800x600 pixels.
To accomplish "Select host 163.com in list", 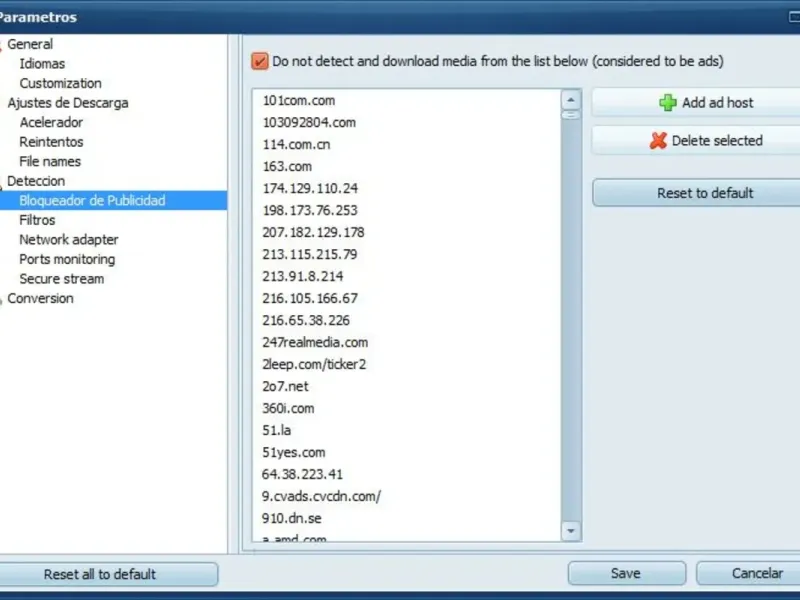I will coord(287,166).
